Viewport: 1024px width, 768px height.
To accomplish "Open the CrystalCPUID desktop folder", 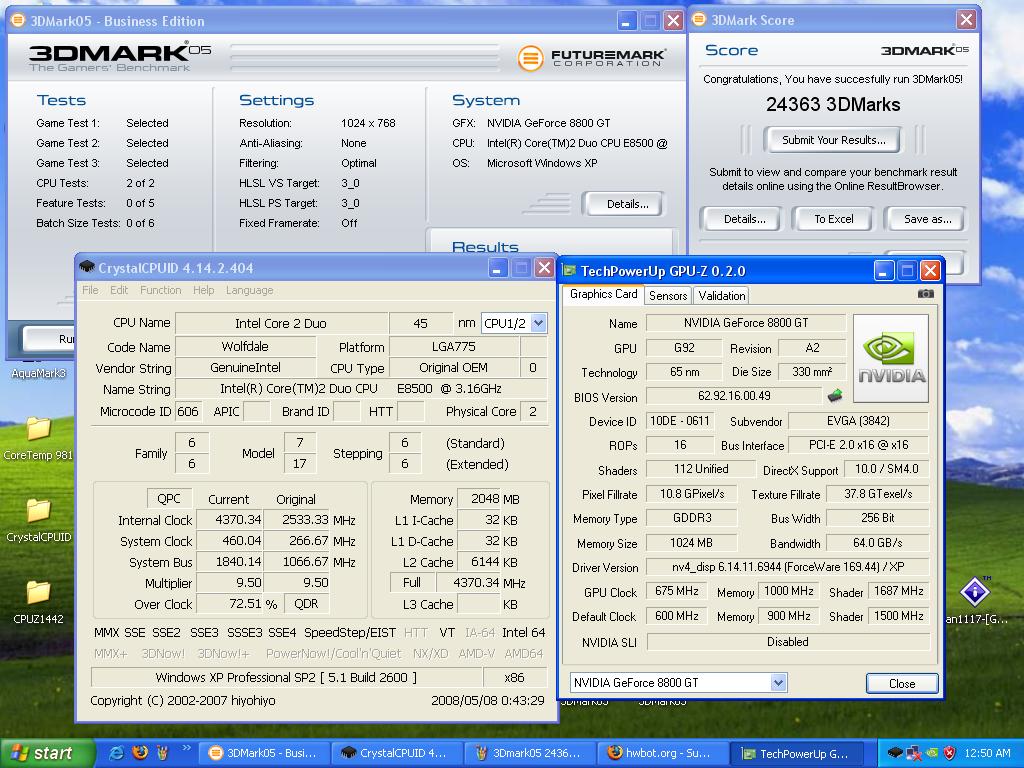I will (x=38, y=520).
